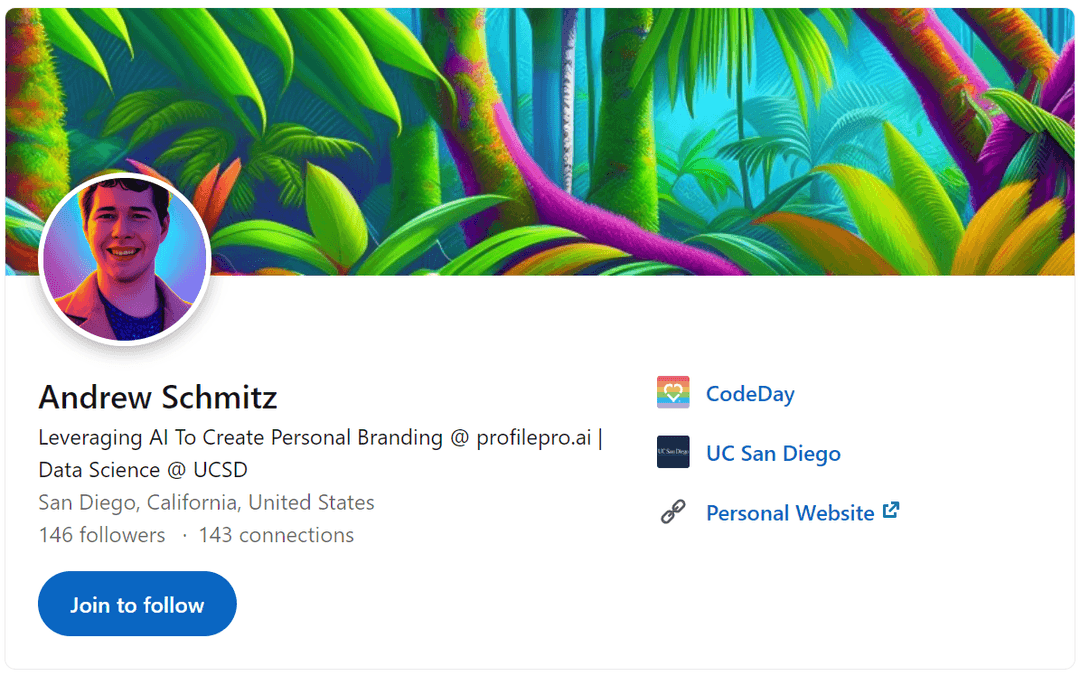Show the 146 followers count
The image size is (1080, 675).
pos(102,536)
